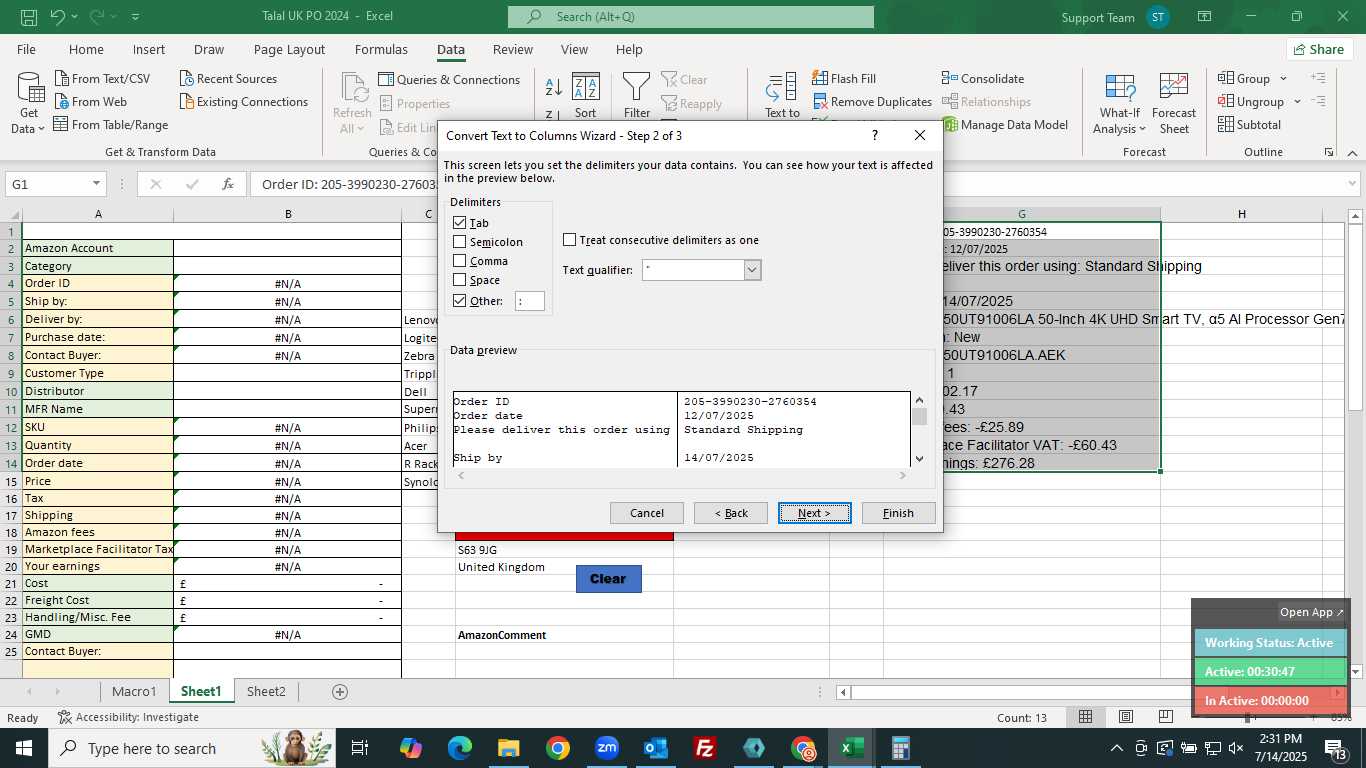Viewport: 1366px width, 768px height.
Task: Open Calculator from the taskbar
Action: click(901, 748)
